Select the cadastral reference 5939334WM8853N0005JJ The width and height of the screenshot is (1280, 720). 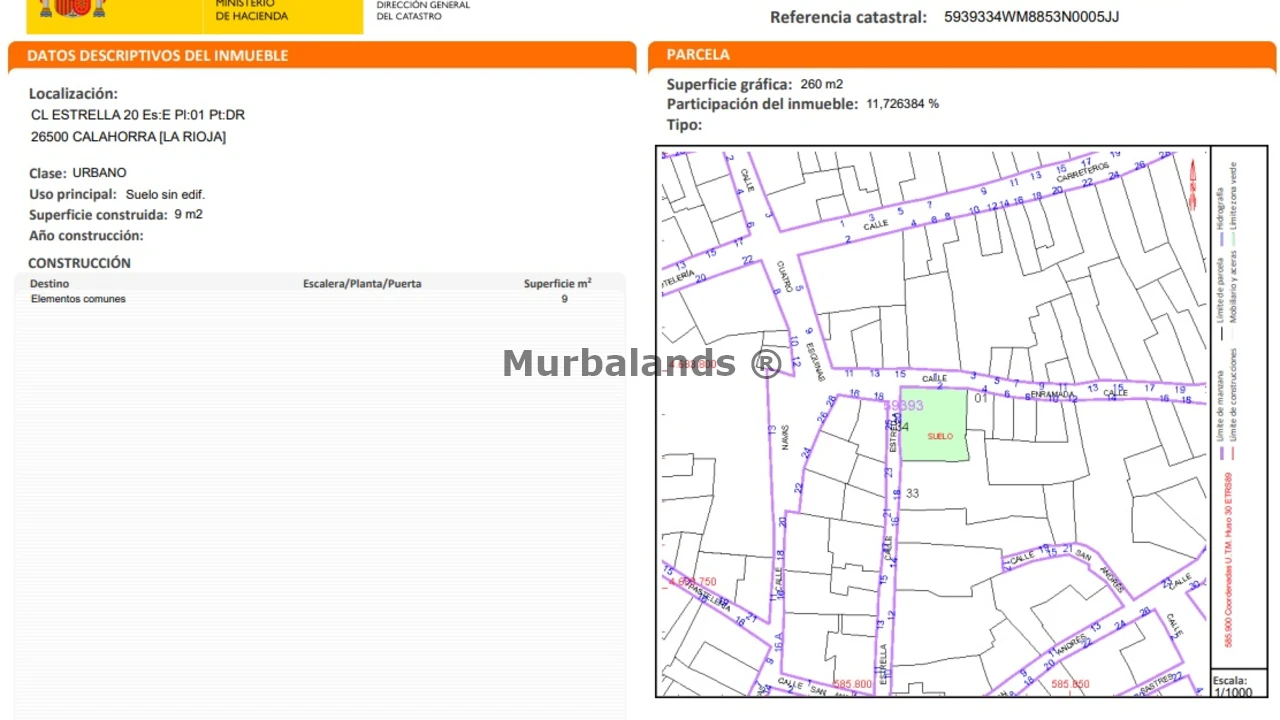coord(1031,17)
